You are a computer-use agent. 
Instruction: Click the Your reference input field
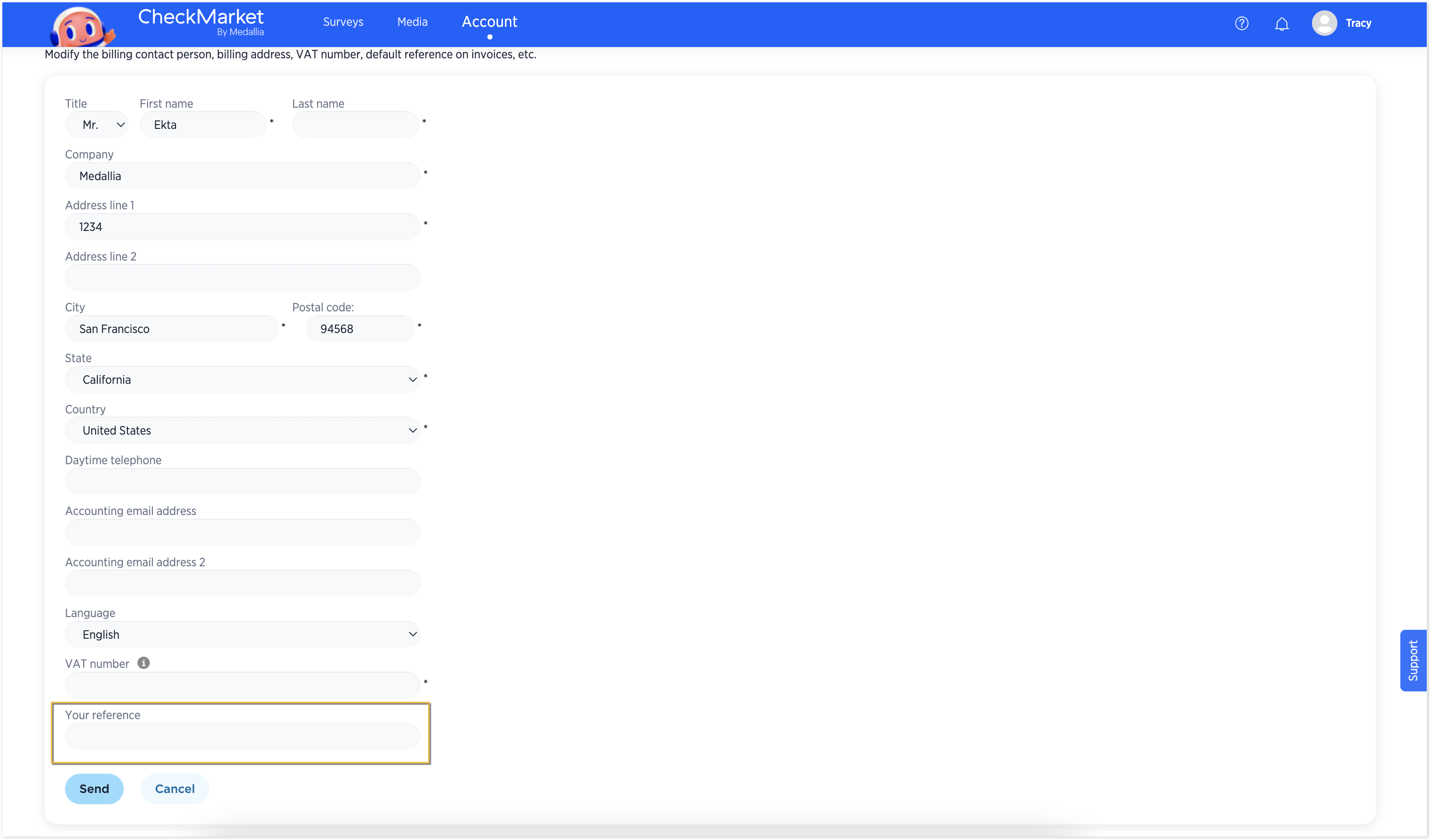pyautogui.click(x=242, y=736)
